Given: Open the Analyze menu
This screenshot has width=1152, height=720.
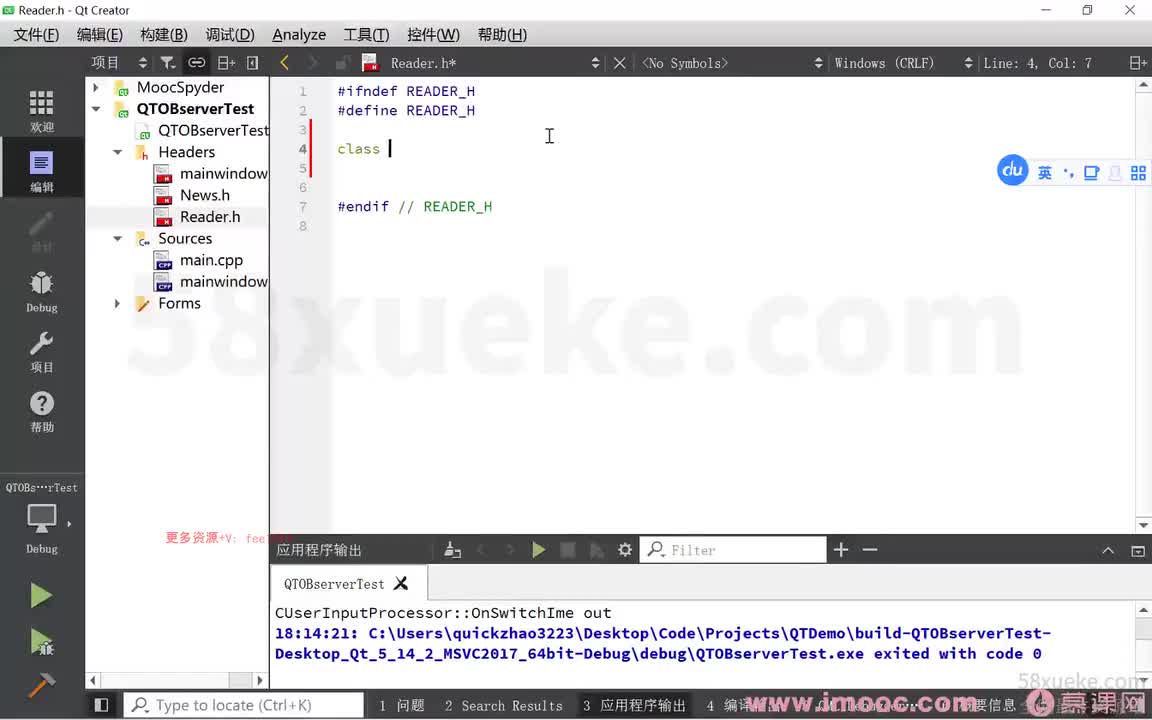Looking at the screenshot, I should pyautogui.click(x=299, y=35).
